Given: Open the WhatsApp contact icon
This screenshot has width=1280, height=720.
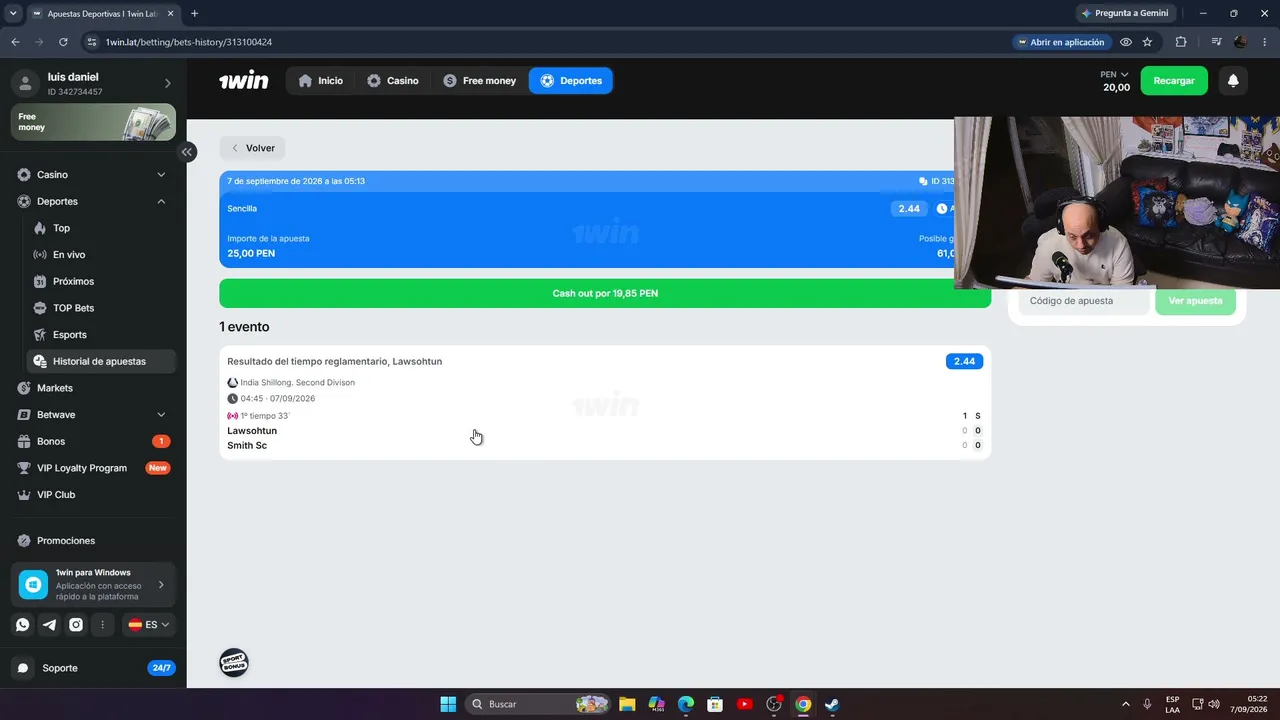Looking at the screenshot, I should click(x=23, y=625).
